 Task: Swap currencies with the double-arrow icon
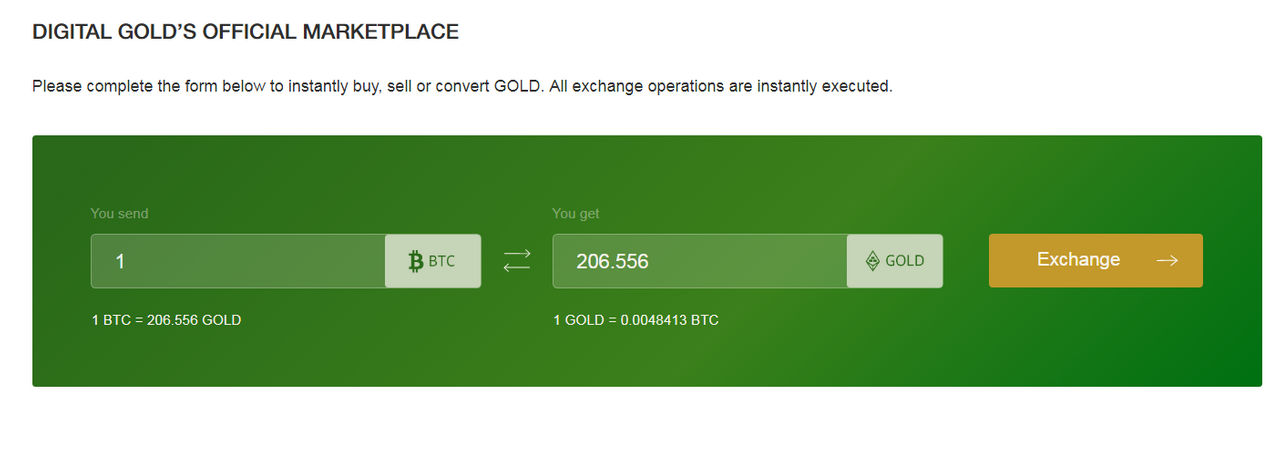(x=516, y=261)
